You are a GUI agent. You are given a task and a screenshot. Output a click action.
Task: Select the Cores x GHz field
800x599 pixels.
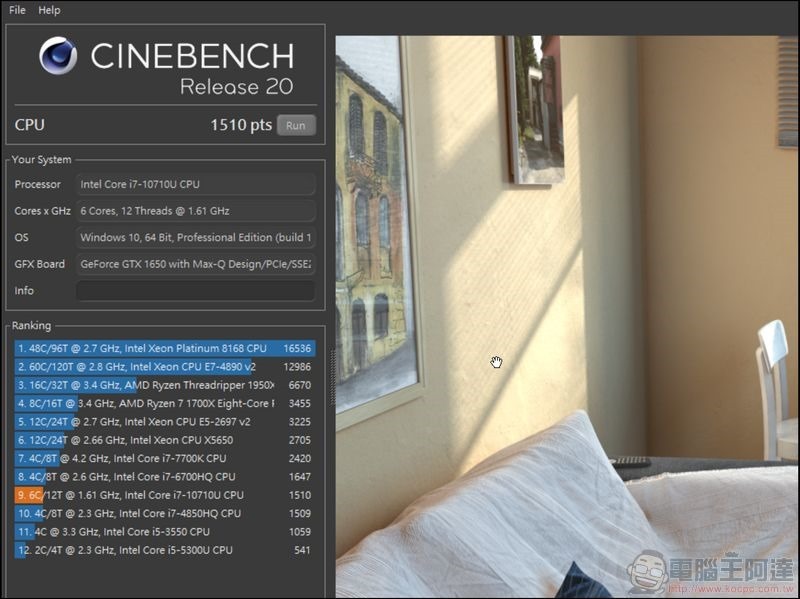coord(196,211)
